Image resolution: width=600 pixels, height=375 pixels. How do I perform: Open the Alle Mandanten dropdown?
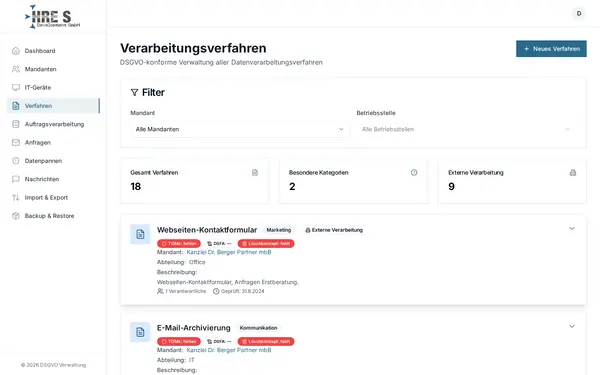[x=240, y=129]
